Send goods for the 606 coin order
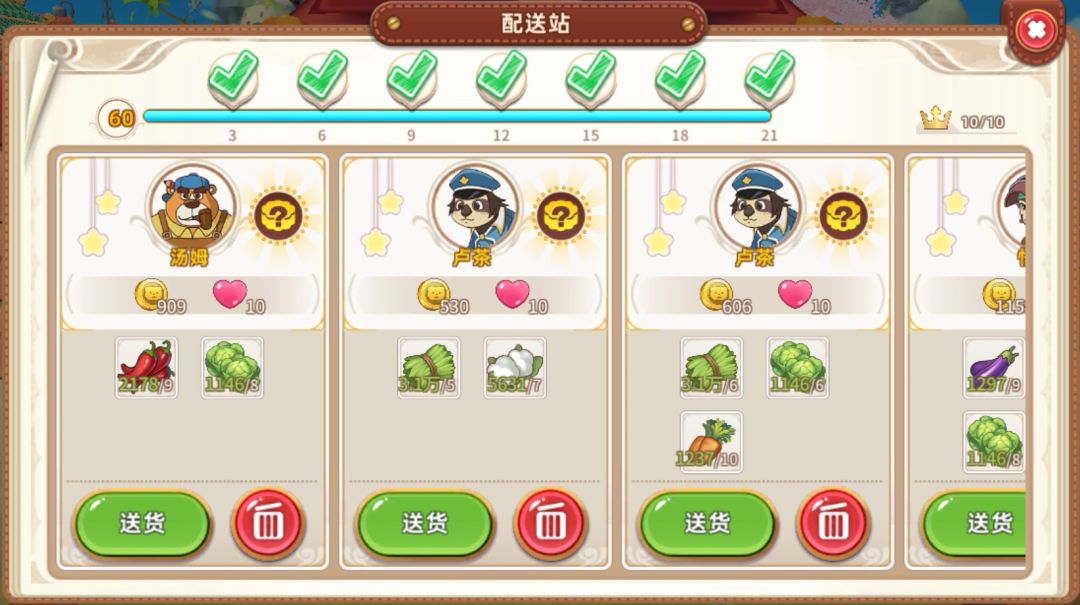The image size is (1080, 605). click(707, 524)
